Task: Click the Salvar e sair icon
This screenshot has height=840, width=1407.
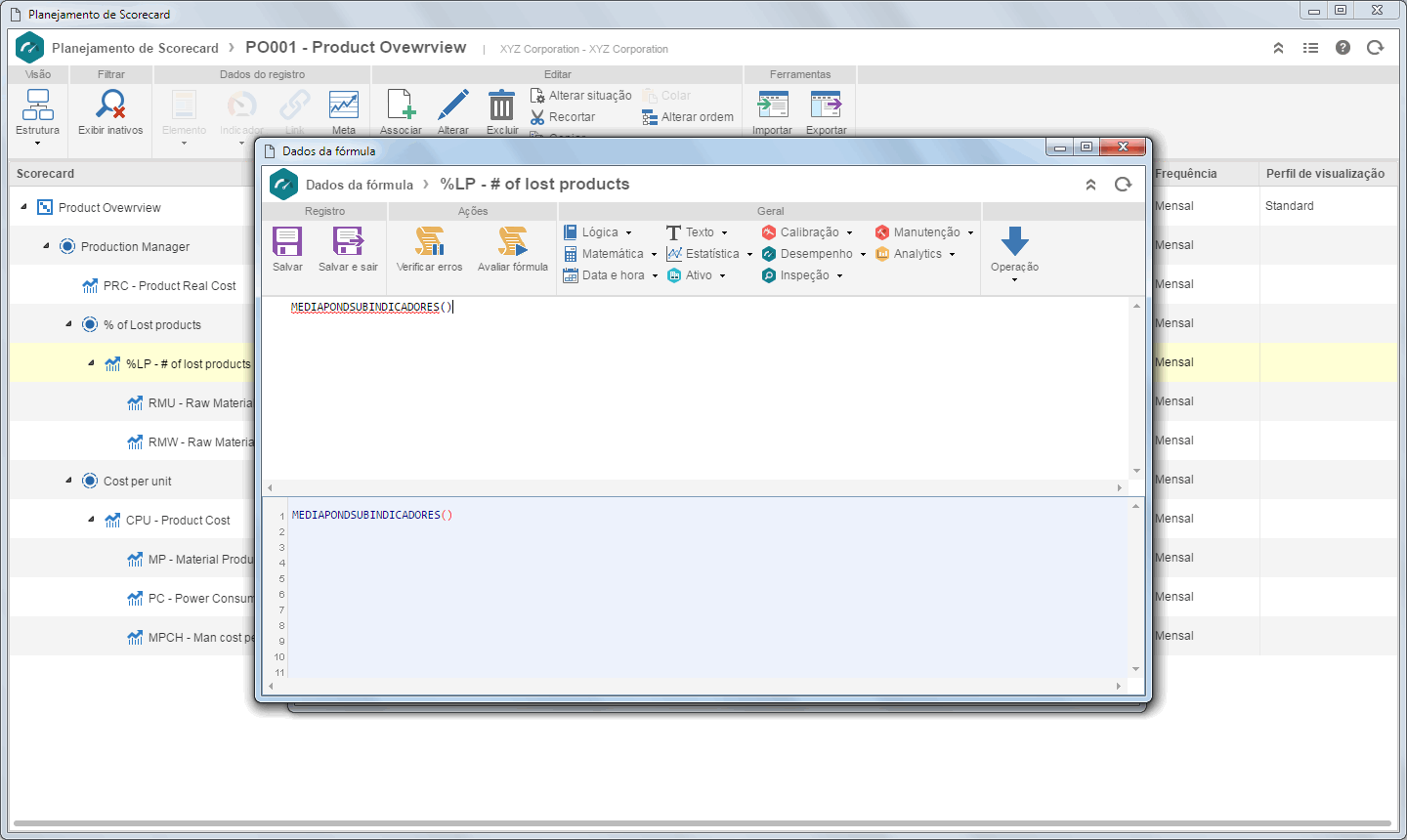Action: (x=348, y=241)
